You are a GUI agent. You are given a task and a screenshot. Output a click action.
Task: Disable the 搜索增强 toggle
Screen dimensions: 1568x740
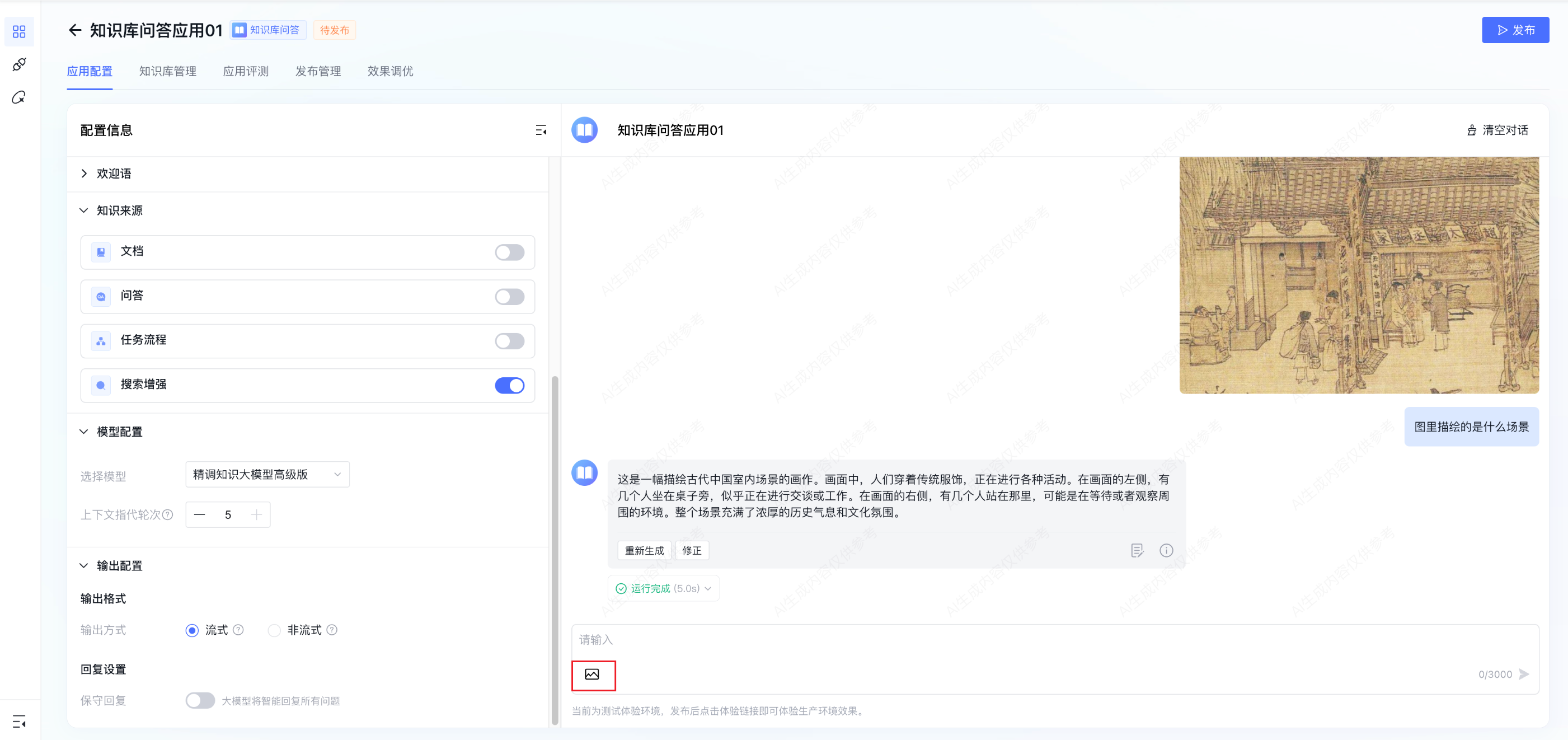[x=509, y=386]
